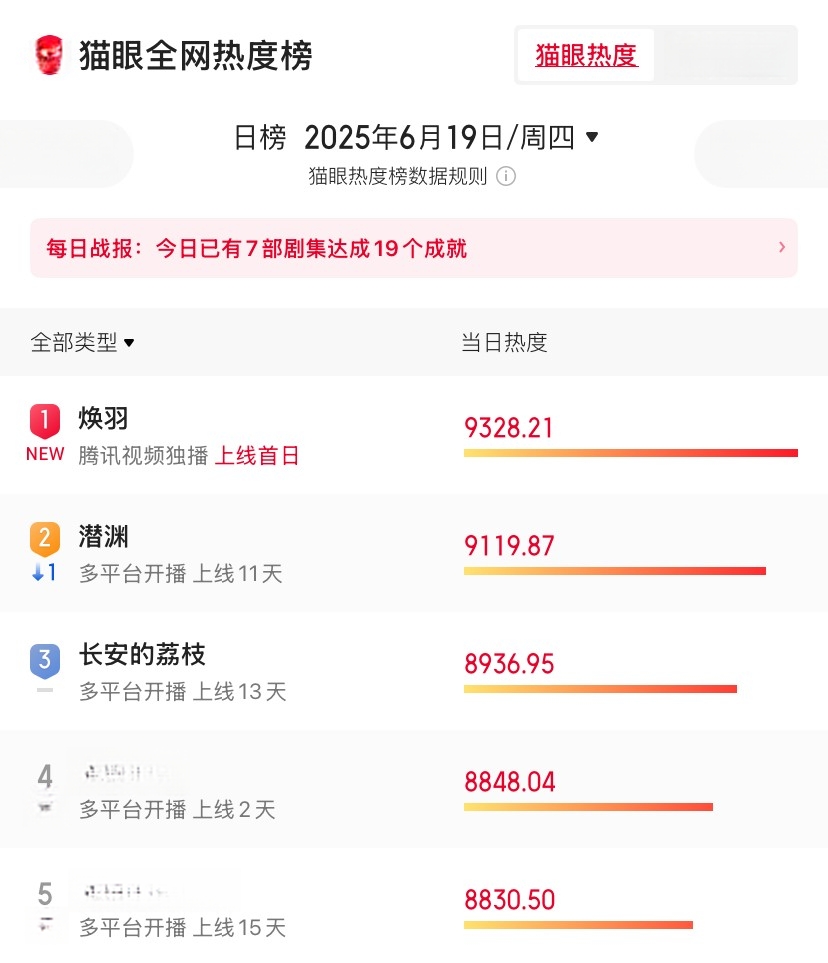Click the blue rank 3 badge
Viewport: 828px width, 963px height.
(x=45, y=661)
